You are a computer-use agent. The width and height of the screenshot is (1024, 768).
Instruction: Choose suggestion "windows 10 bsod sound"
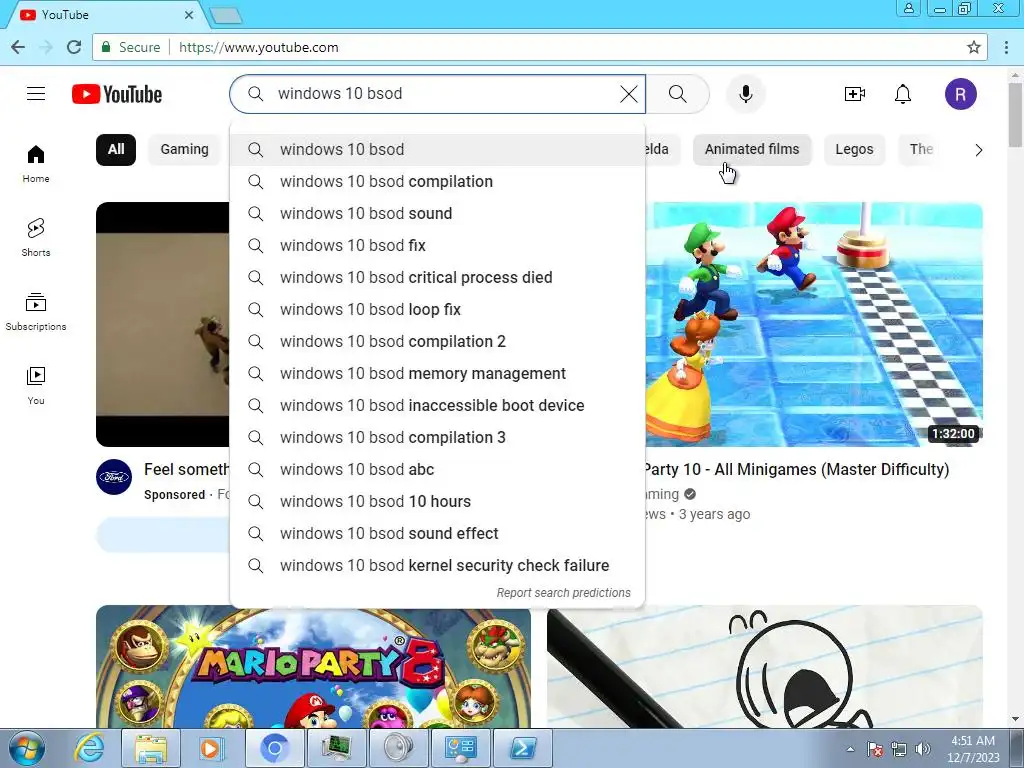(x=438, y=214)
